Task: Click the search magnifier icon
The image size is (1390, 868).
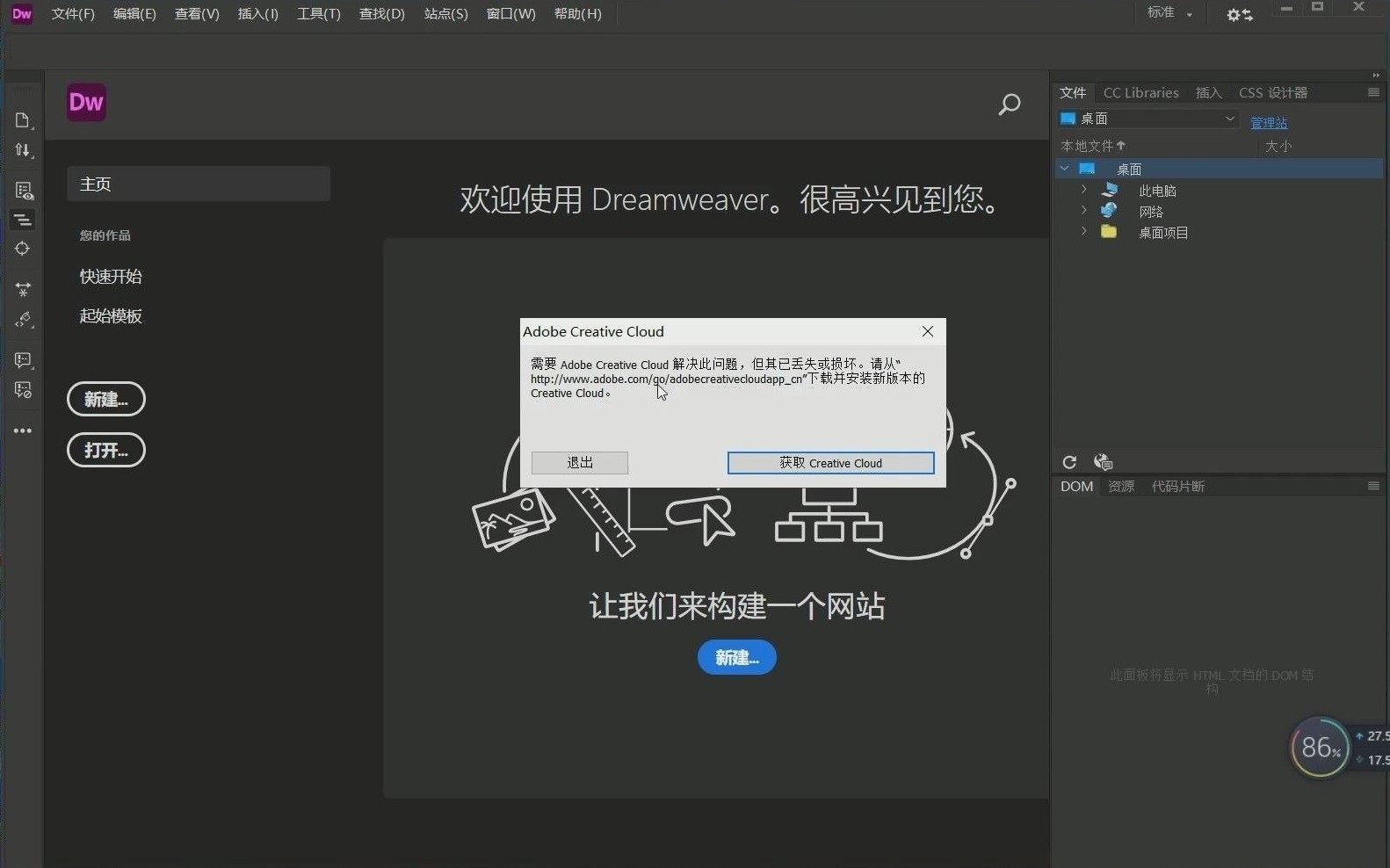Action: click(1010, 105)
